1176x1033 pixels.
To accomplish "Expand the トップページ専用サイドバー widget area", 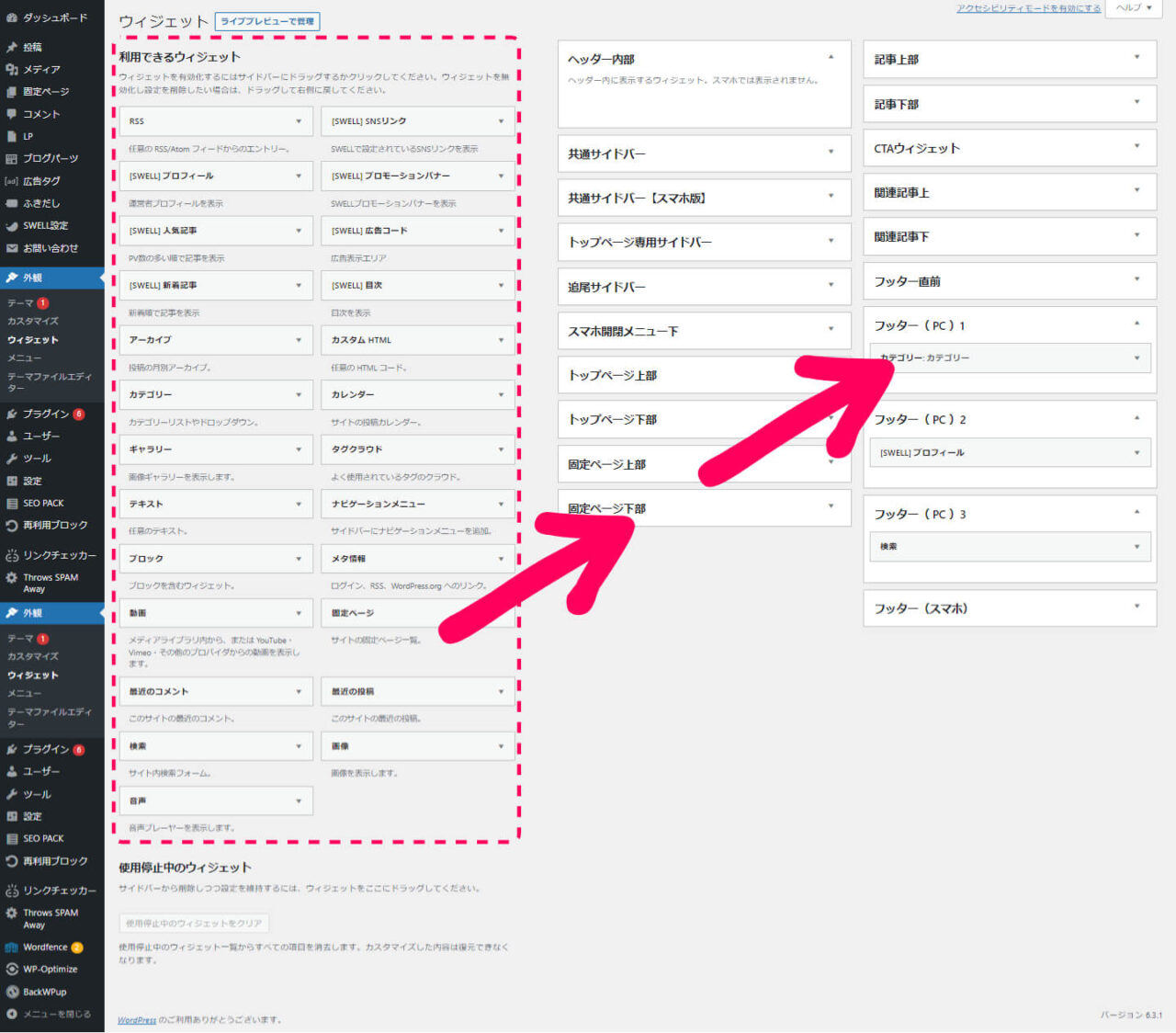I will pyautogui.click(x=831, y=241).
